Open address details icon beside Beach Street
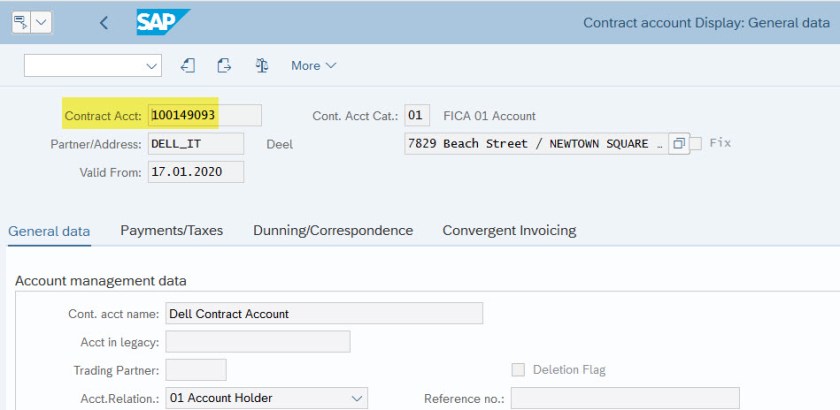The image size is (840, 410). point(678,143)
